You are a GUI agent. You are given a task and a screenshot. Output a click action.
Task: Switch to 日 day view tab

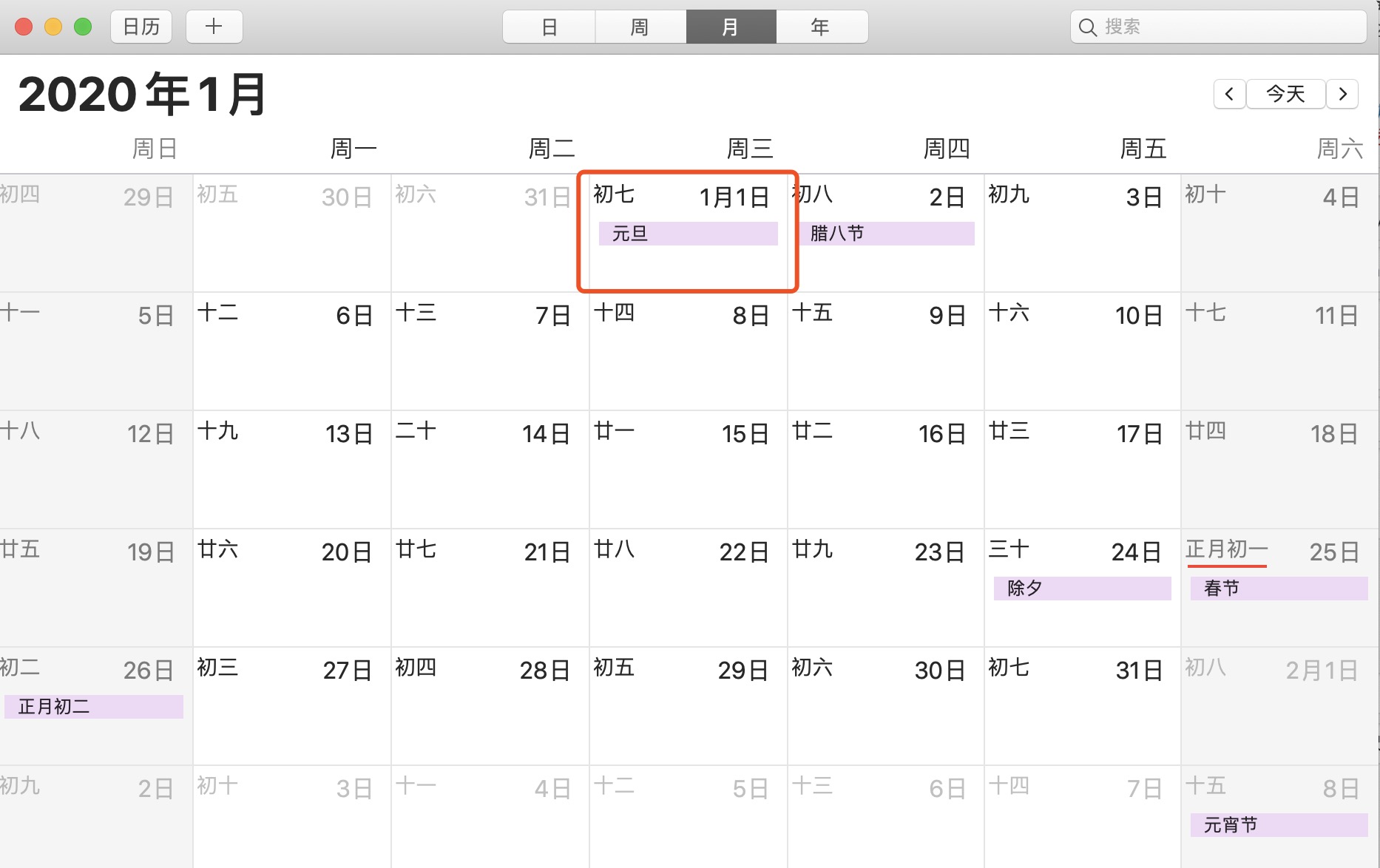click(x=549, y=27)
